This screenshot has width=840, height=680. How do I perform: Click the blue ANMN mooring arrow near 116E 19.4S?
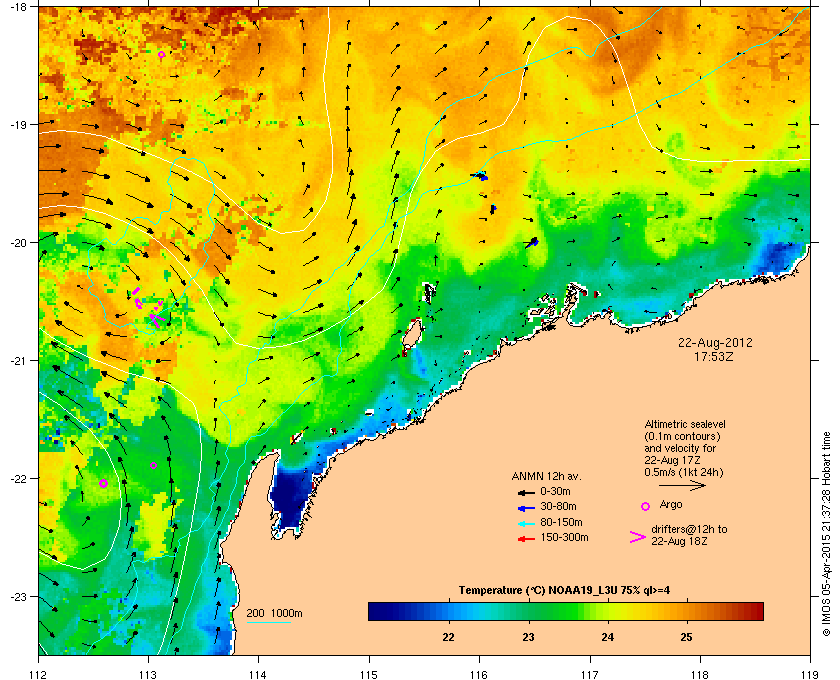pyautogui.click(x=480, y=176)
